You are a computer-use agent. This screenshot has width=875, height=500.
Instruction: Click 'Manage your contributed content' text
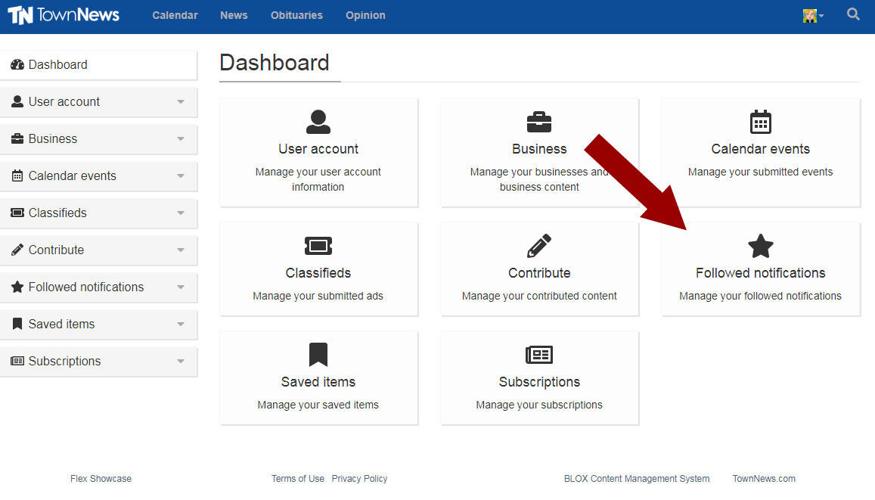pos(539,296)
